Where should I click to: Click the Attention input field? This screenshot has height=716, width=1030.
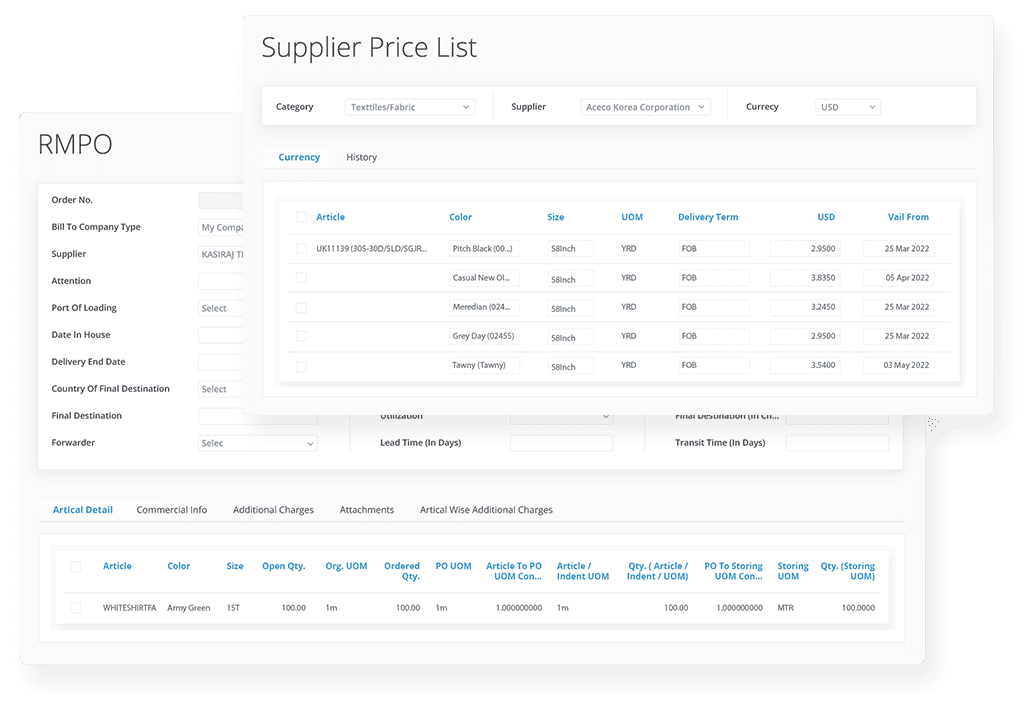click(x=221, y=281)
